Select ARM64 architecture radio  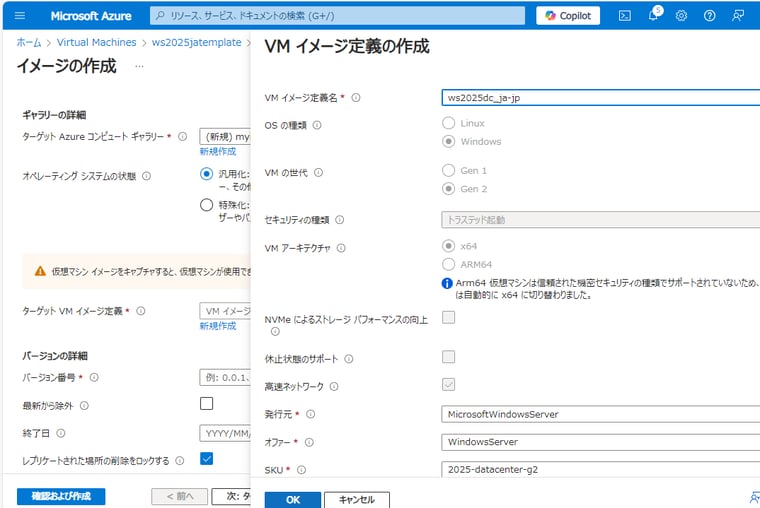click(449, 264)
